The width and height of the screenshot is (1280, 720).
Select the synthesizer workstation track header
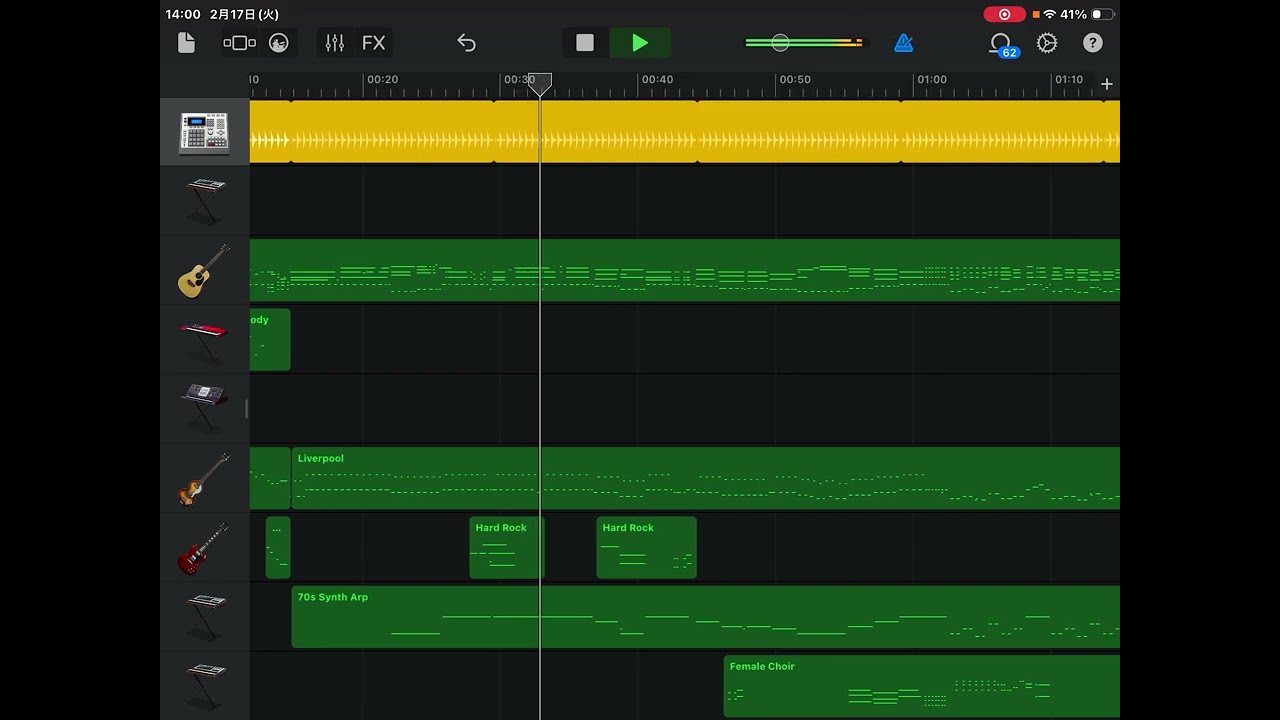click(x=204, y=409)
